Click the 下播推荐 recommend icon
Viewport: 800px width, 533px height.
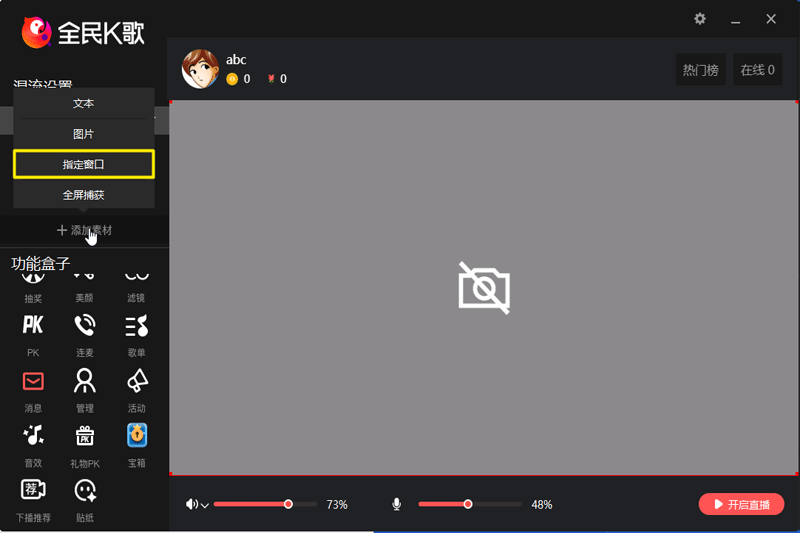point(33,491)
